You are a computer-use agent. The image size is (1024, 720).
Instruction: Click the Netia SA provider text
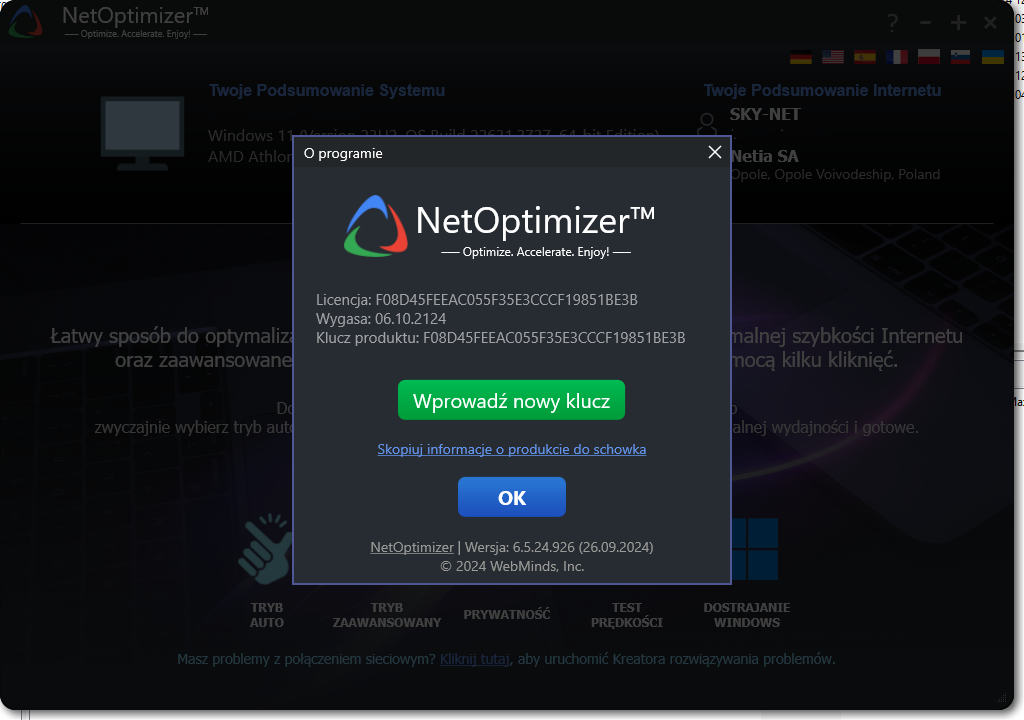[x=765, y=156]
